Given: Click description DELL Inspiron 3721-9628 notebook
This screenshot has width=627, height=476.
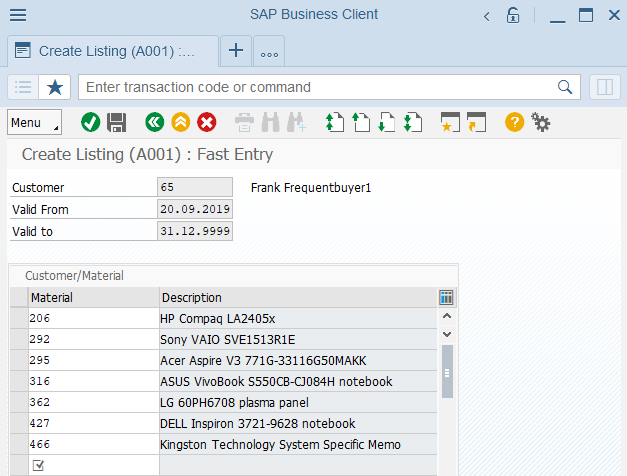Looking at the screenshot, I should 298,423.
